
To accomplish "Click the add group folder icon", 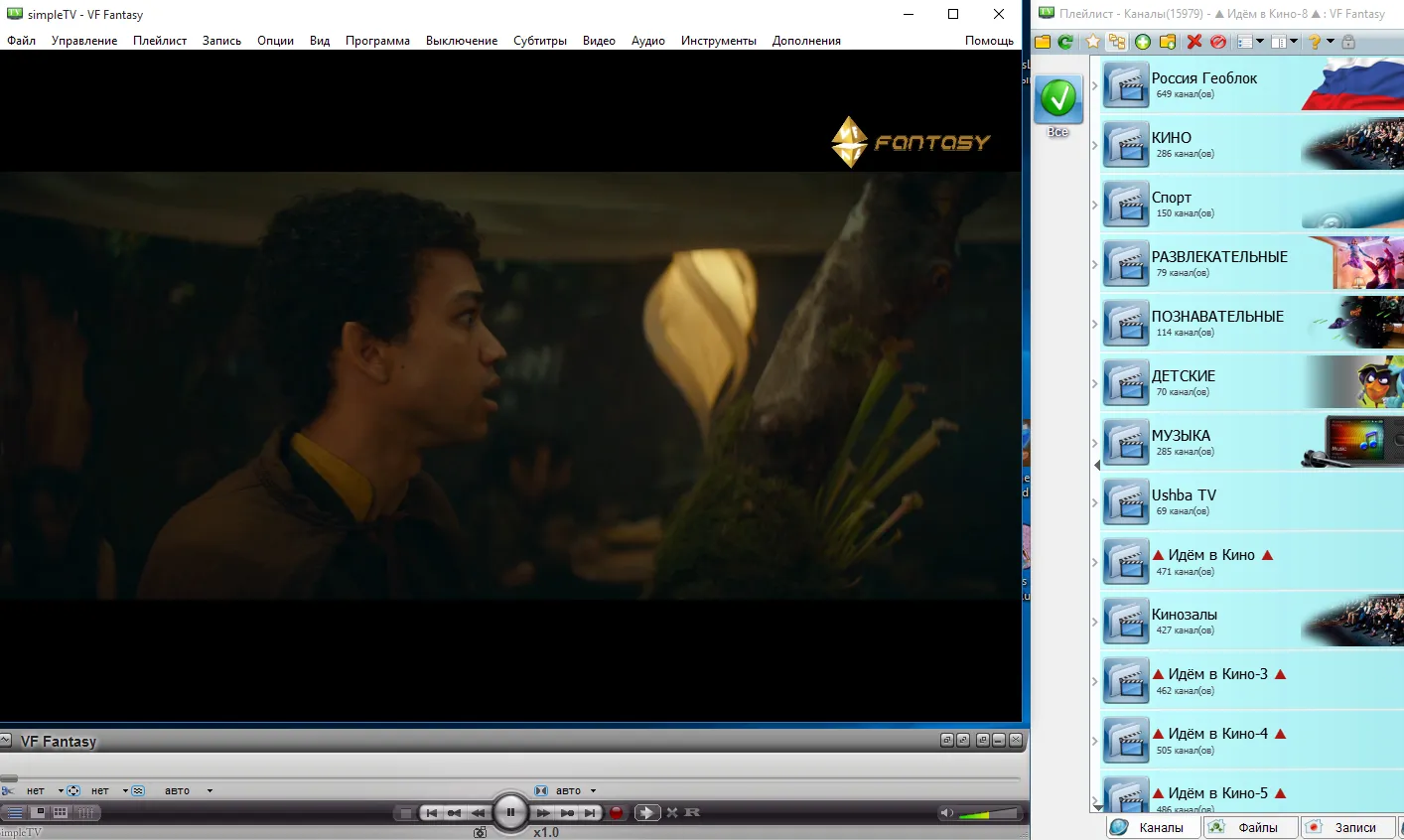I will coord(1168,42).
